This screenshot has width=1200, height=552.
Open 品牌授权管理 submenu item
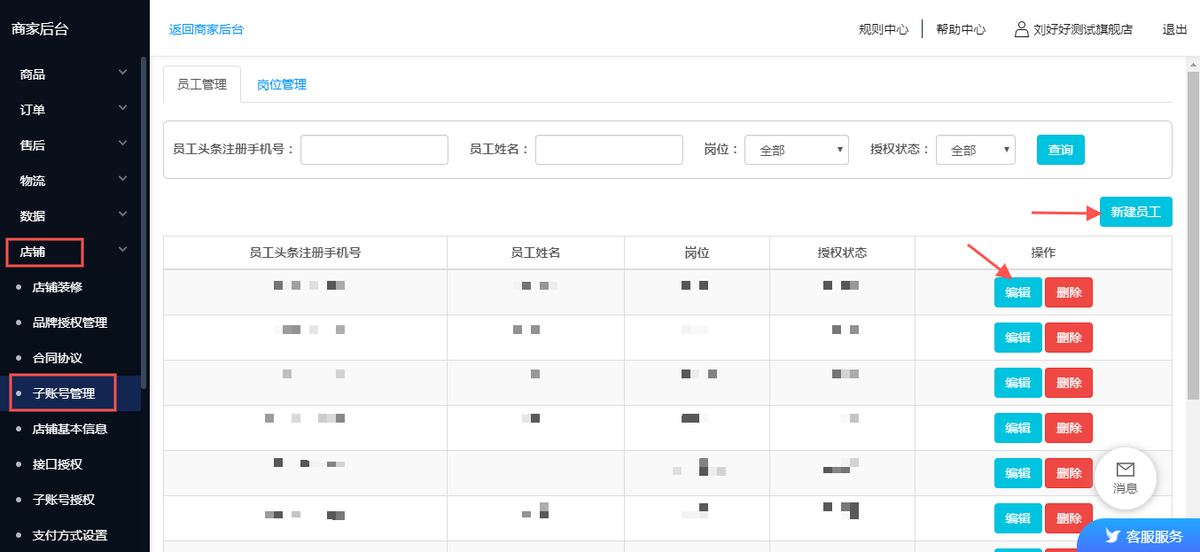click(x=70, y=322)
